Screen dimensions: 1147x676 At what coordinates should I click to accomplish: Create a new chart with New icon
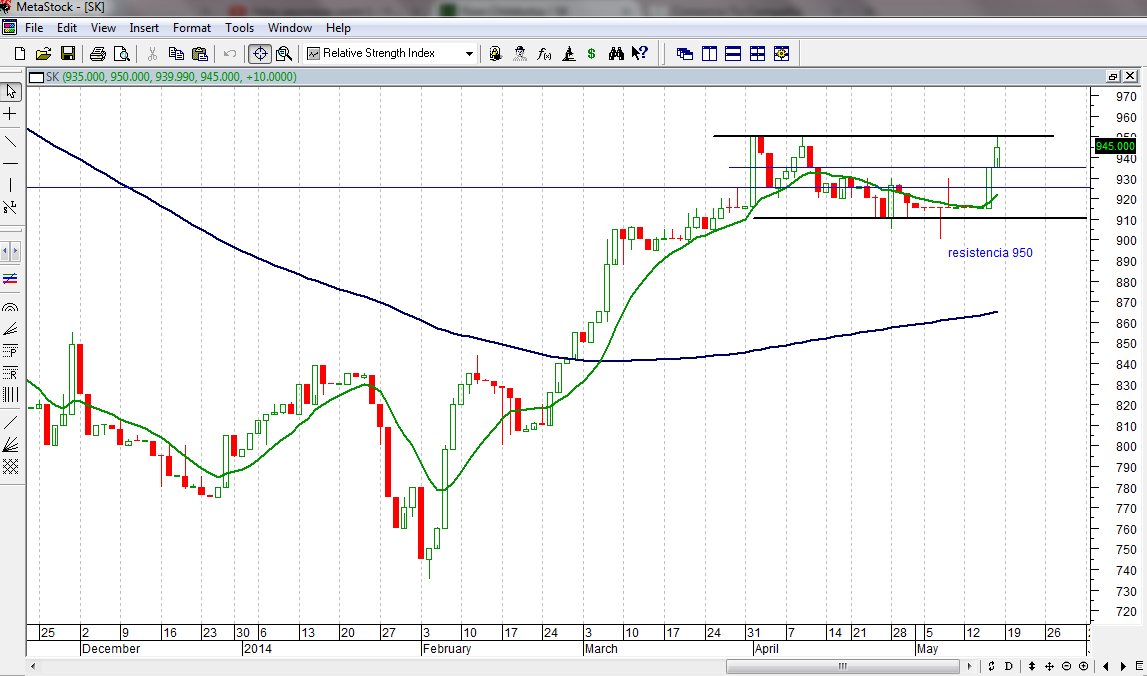coord(20,53)
